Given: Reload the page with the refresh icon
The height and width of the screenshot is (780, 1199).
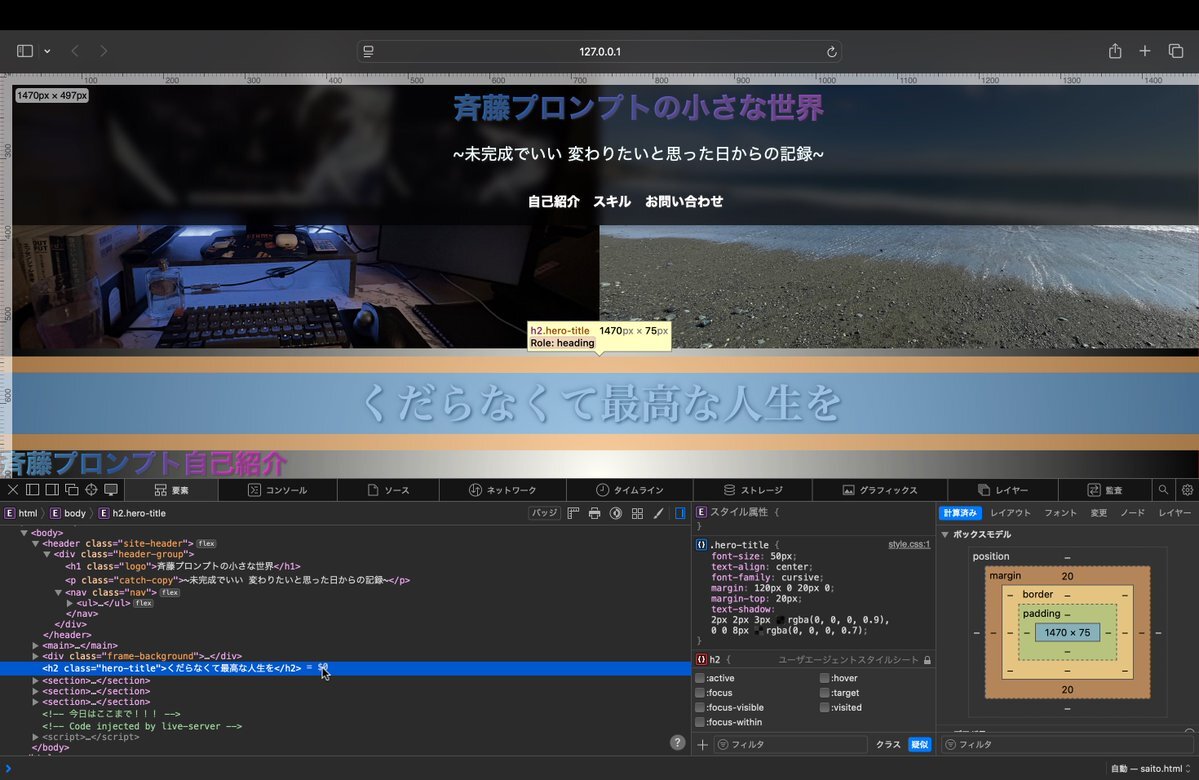Looking at the screenshot, I should (831, 52).
